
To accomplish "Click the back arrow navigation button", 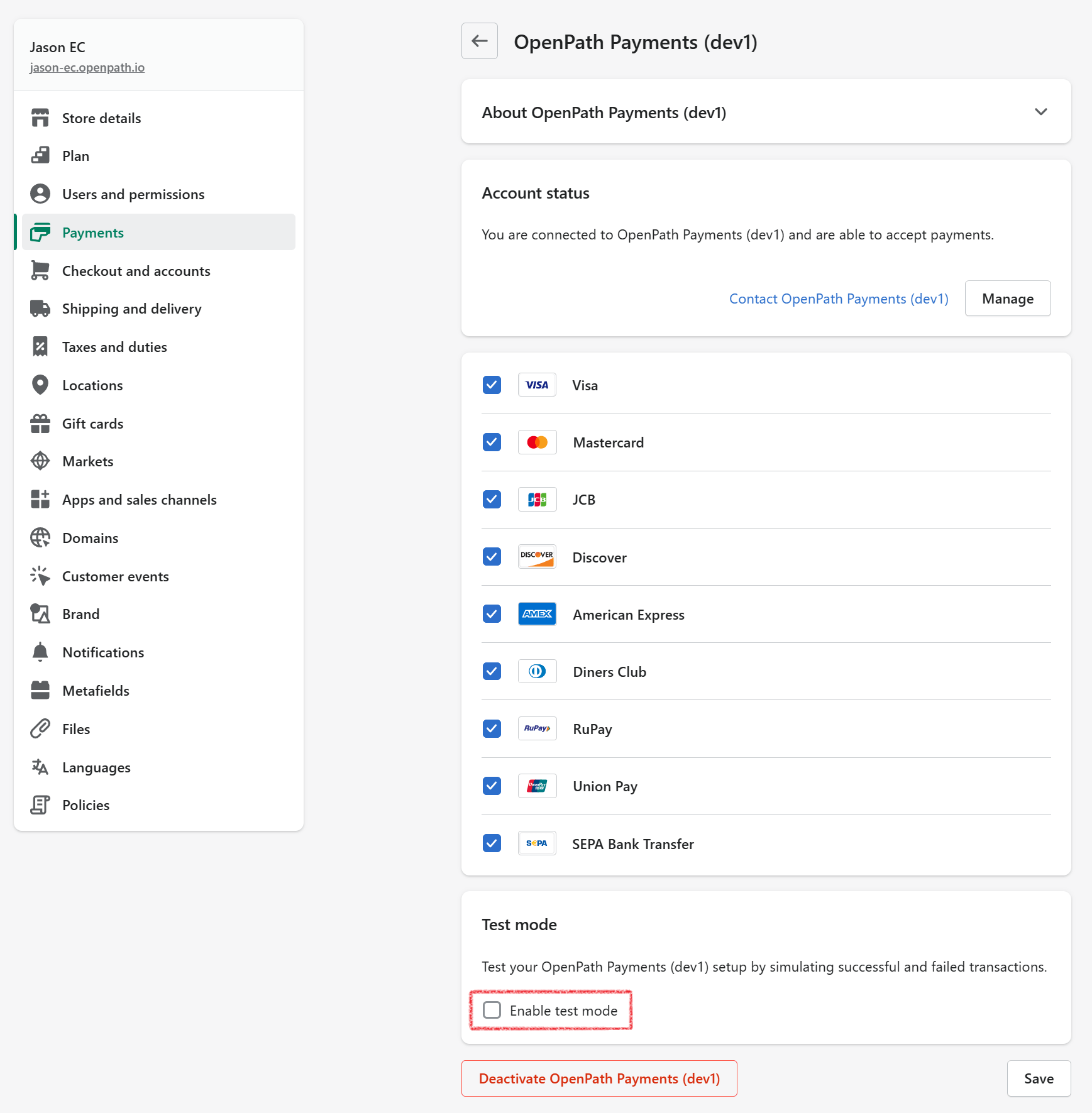I will (x=479, y=41).
